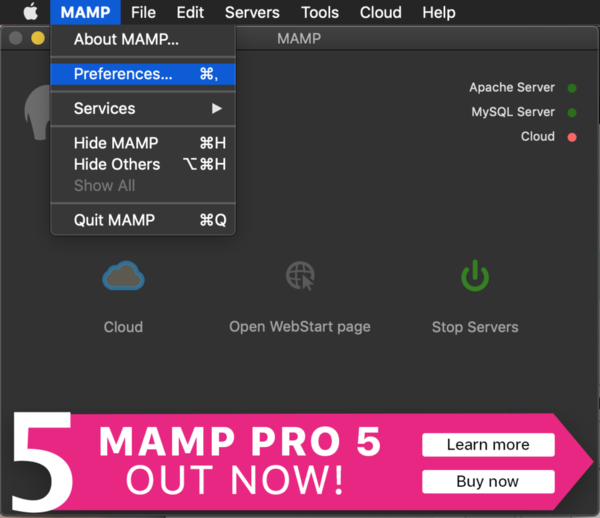Expand the Services submenu arrow
Image resolution: width=600 pixels, height=518 pixels.
[217, 109]
